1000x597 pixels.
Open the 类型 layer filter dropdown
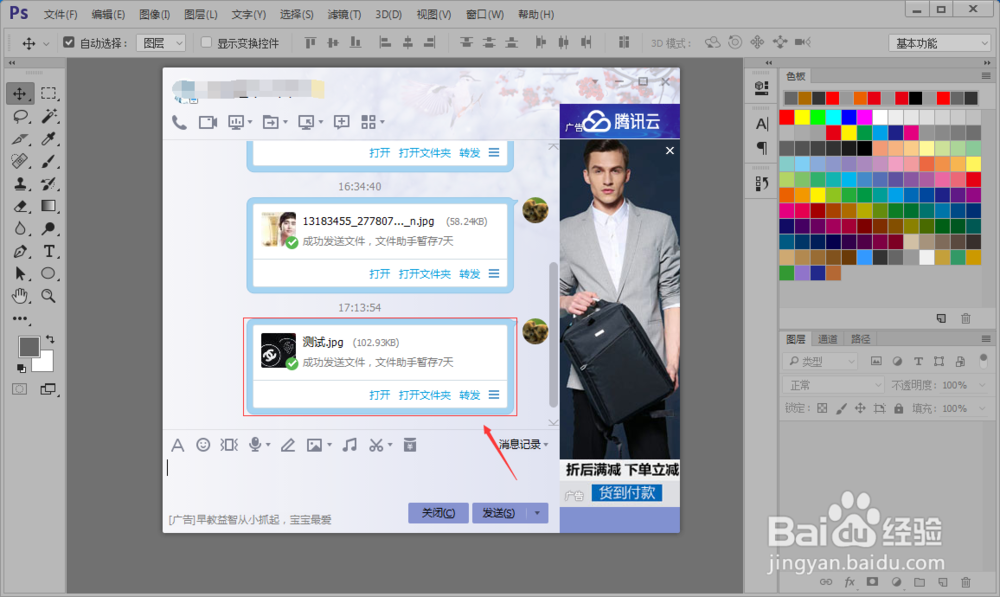[x=820, y=362]
